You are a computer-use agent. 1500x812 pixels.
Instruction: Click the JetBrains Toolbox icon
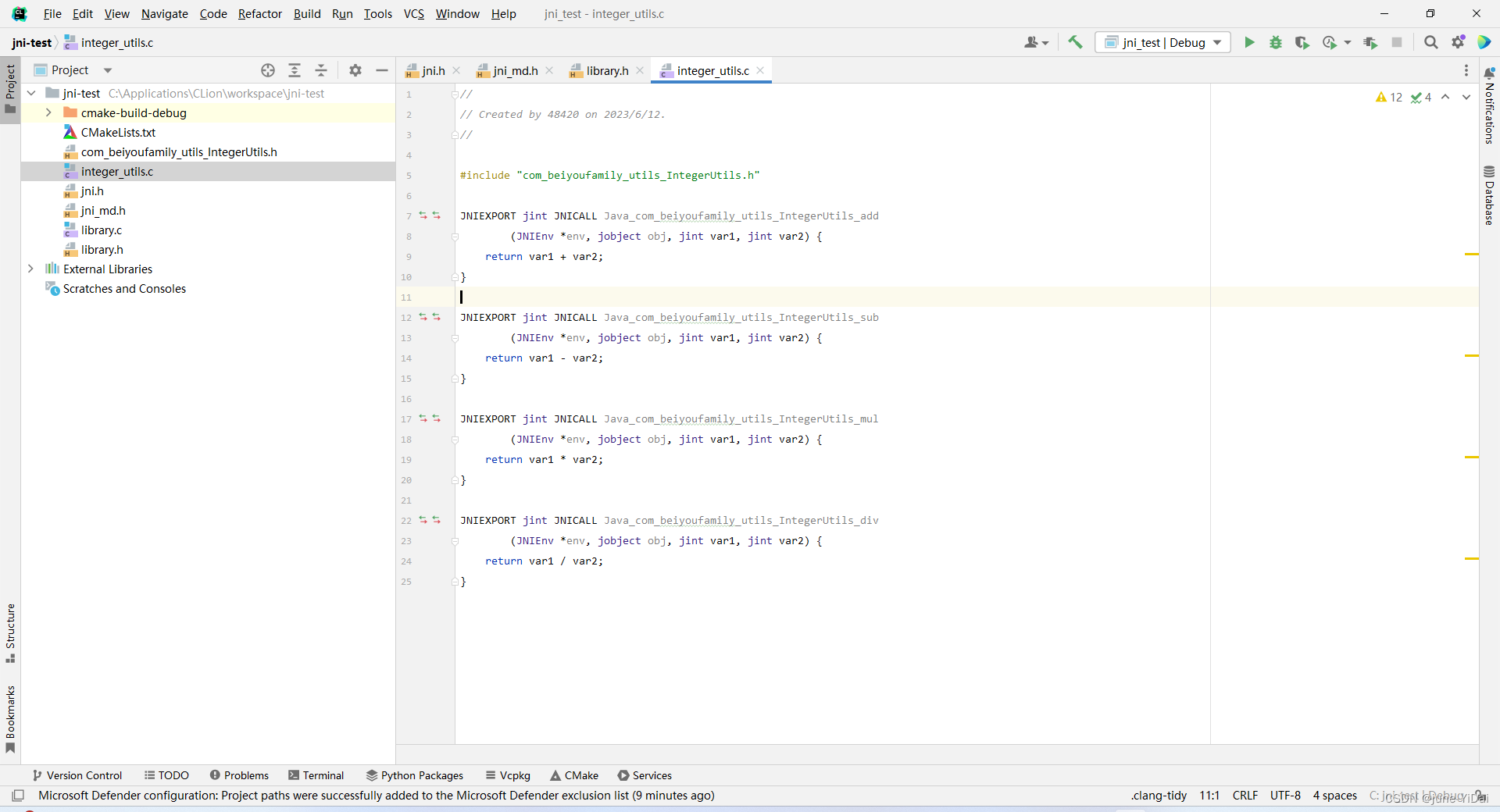1484,42
